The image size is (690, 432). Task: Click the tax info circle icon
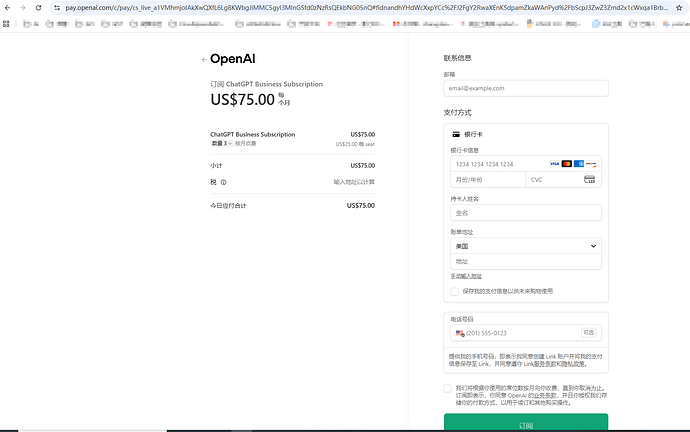click(x=224, y=182)
